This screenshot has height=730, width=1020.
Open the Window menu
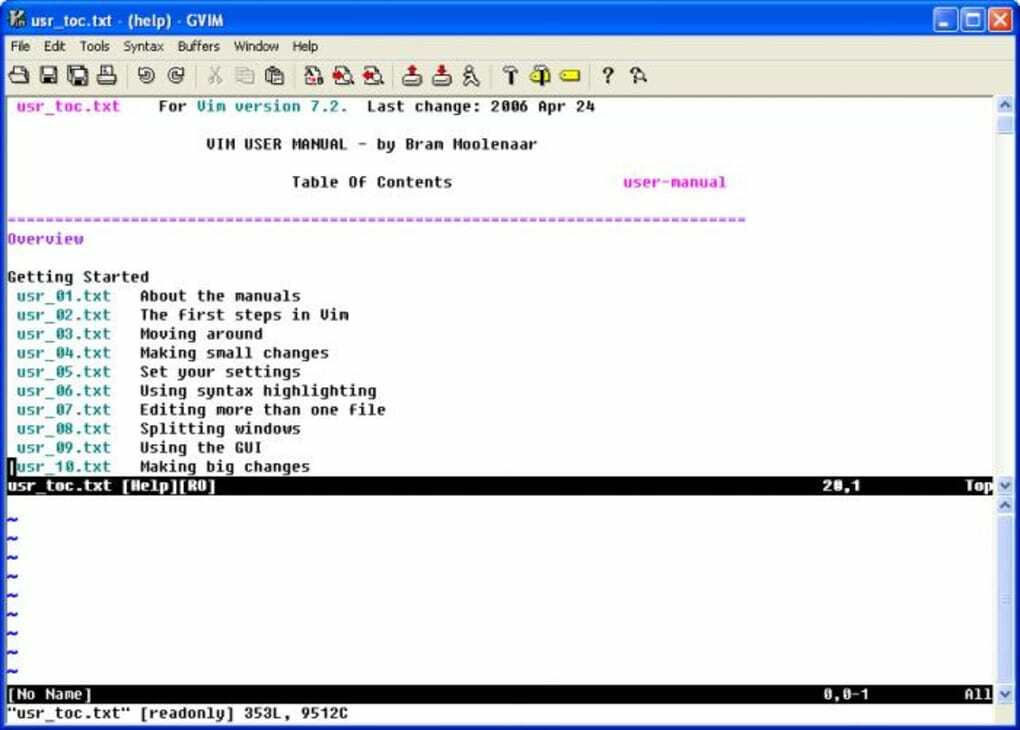coord(256,46)
